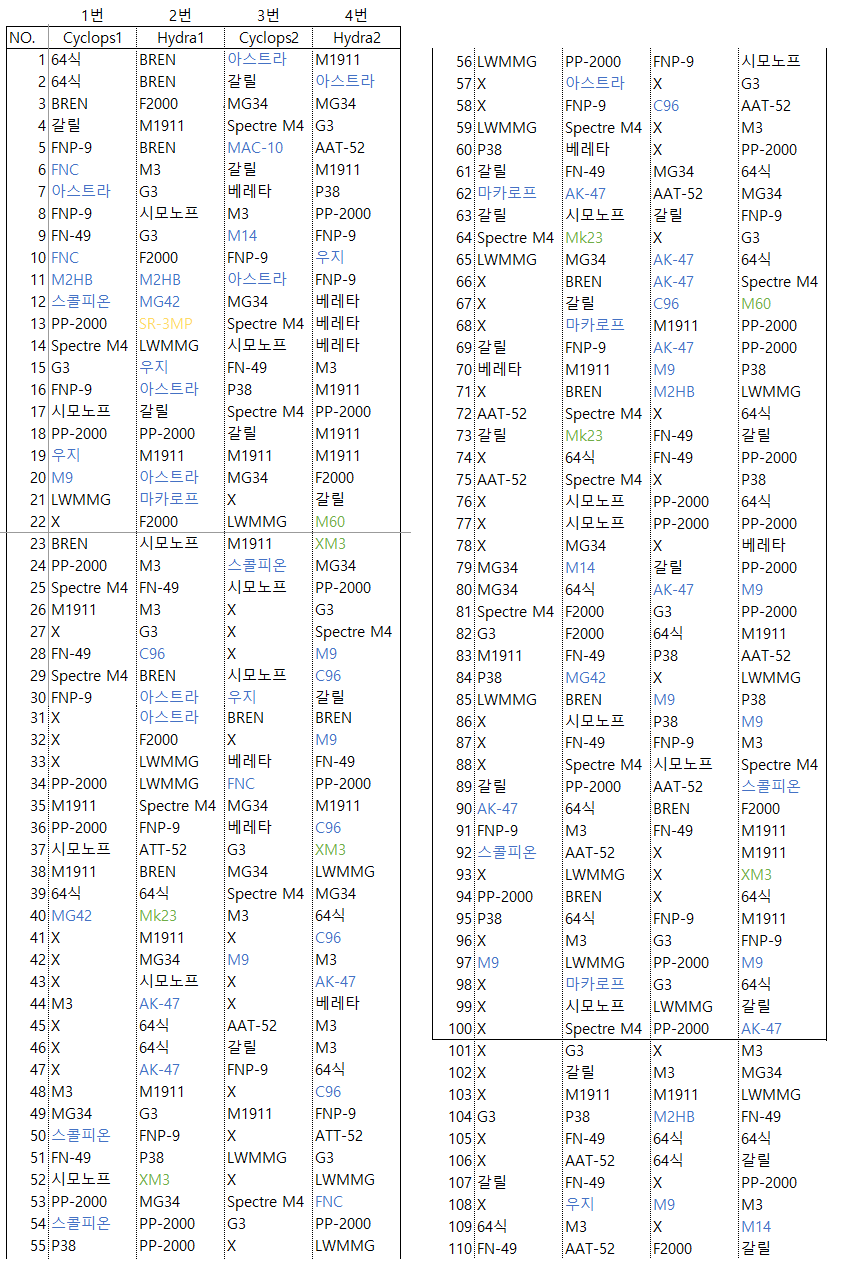
Task: Click the F2000 cell in row 110
Action: coord(672,1248)
